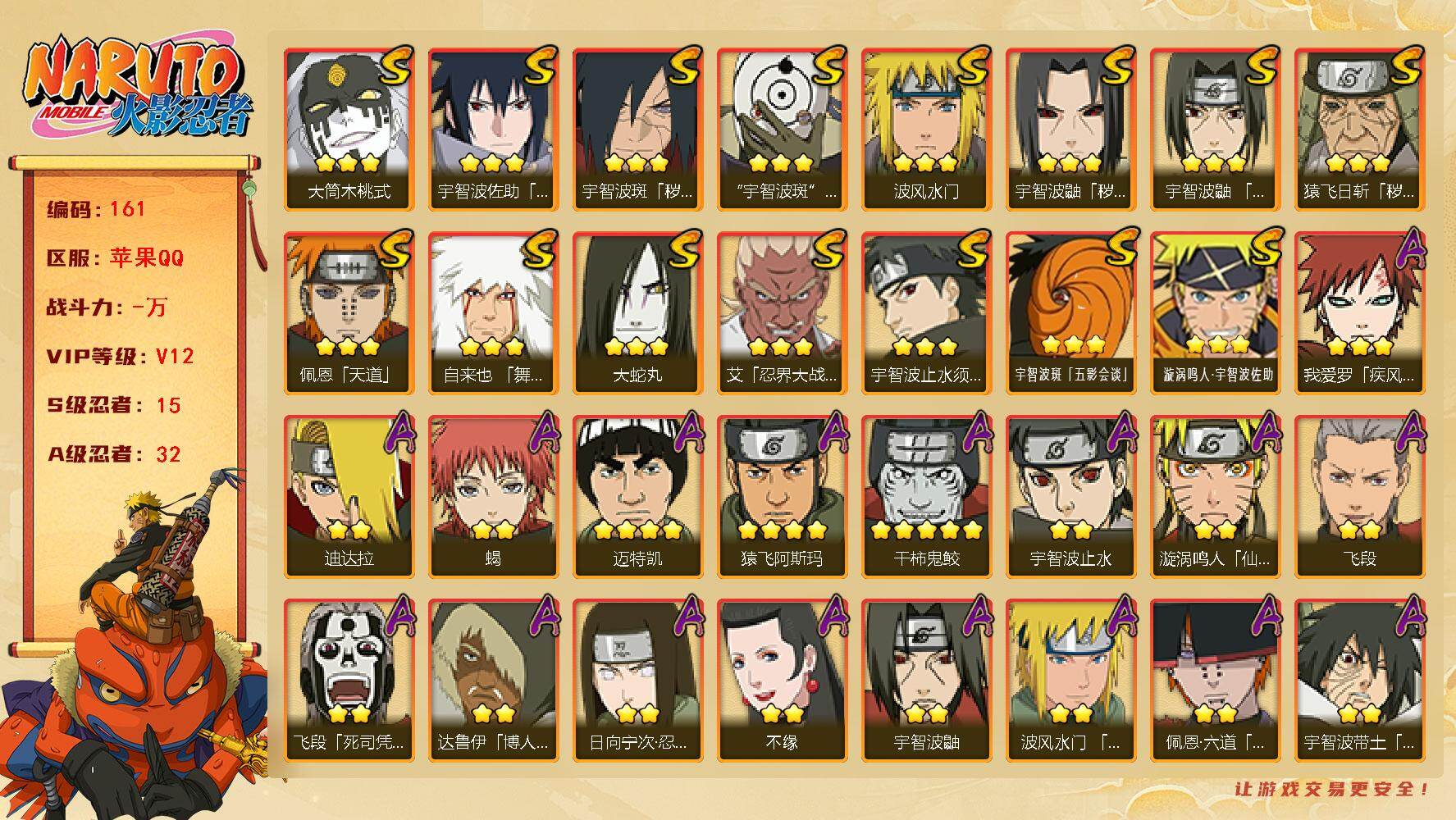Image resolution: width=1456 pixels, height=820 pixels.
Task: Click the S级忍者: 15 count line
Action: (x=113, y=405)
